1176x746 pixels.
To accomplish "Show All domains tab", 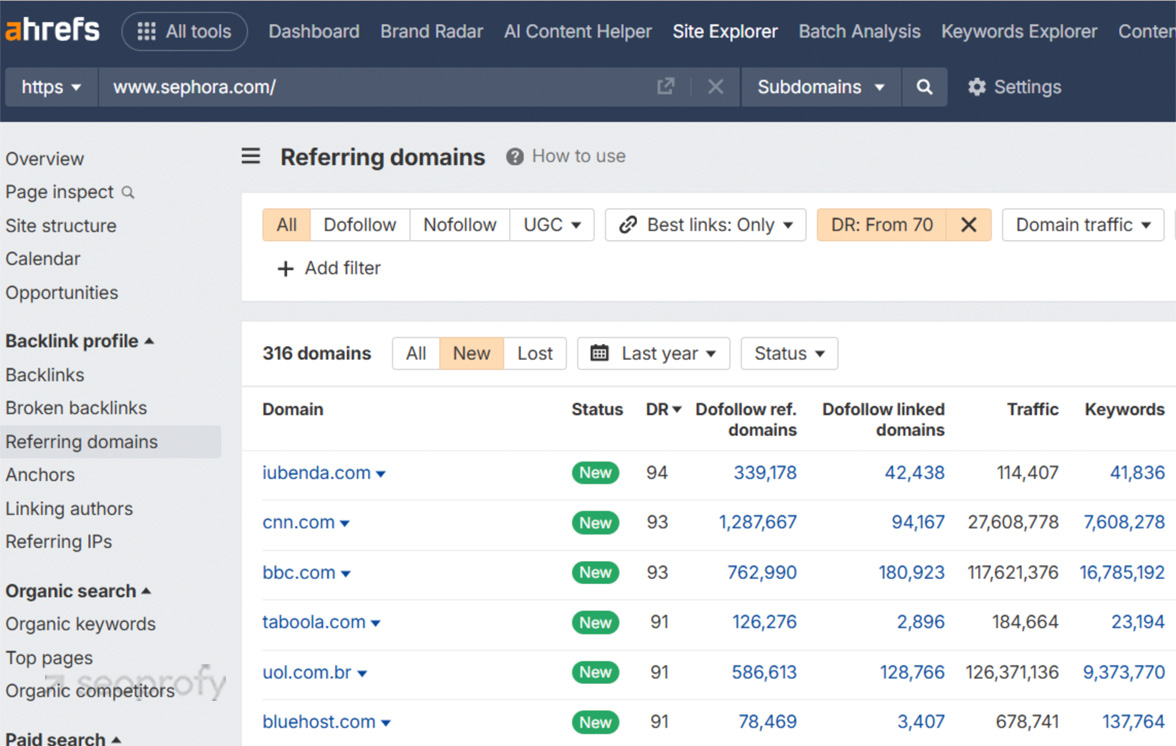I will point(416,353).
